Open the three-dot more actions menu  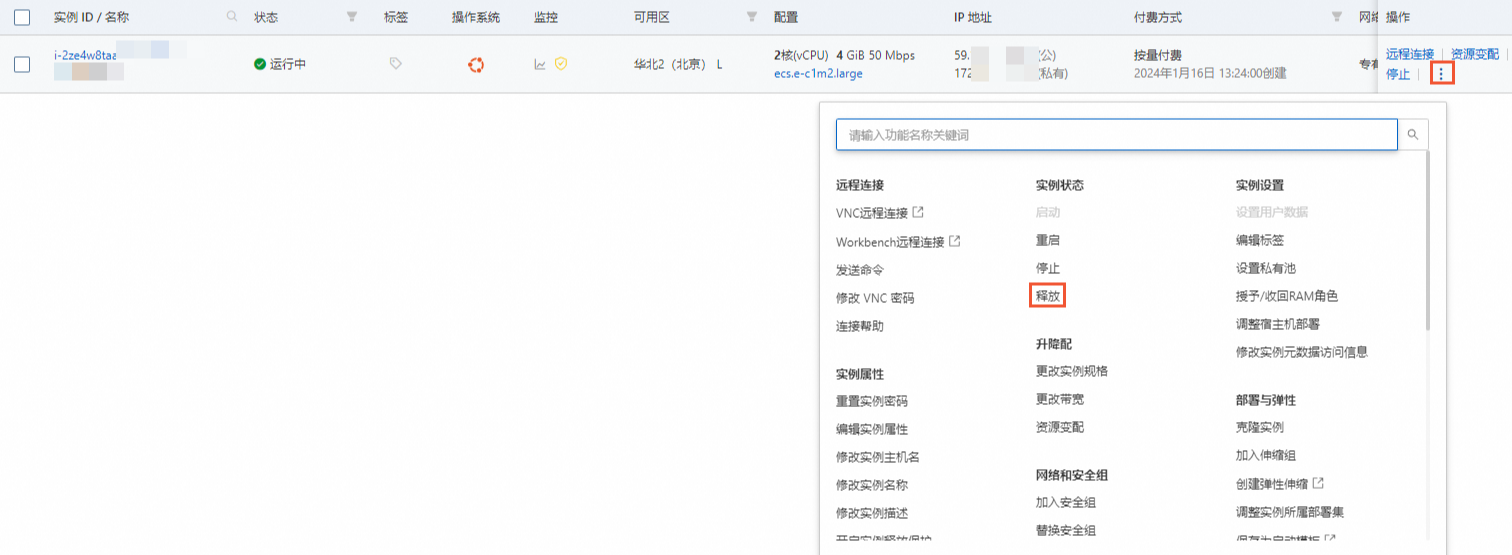pyautogui.click(x=1441, y=73)
